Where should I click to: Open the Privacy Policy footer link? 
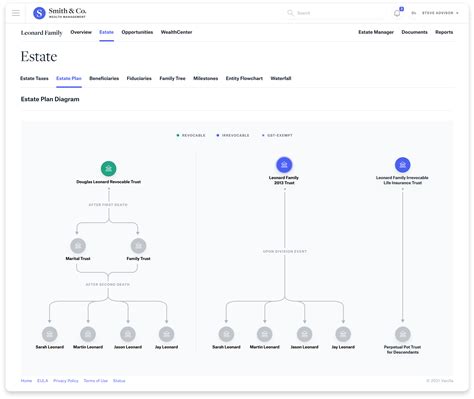[66, 381]
